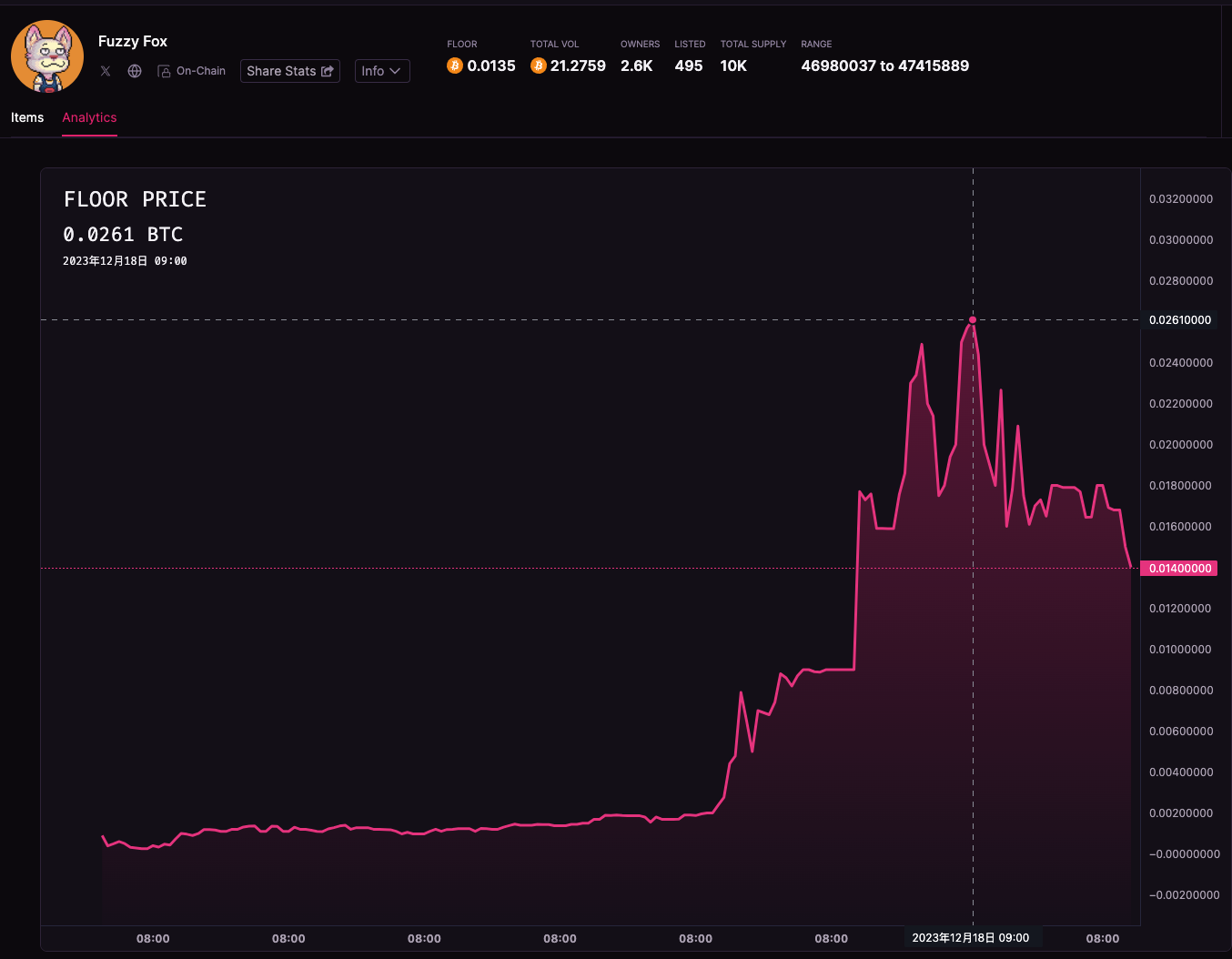Visit the website via globe icon
Viewport: 1232px width, 959px height.
[135, 71]
